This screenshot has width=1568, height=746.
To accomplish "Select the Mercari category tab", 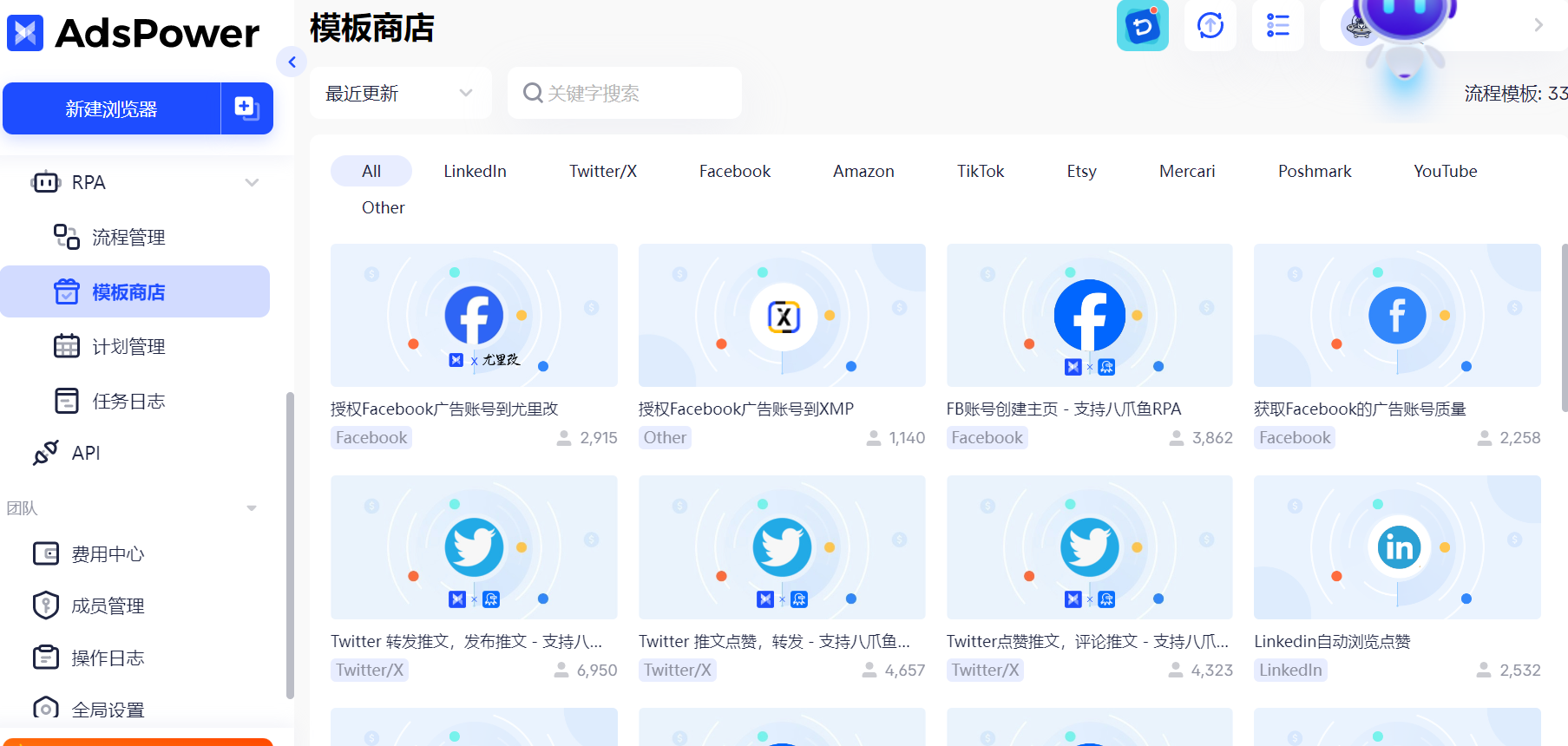I will click(1187, 171).
